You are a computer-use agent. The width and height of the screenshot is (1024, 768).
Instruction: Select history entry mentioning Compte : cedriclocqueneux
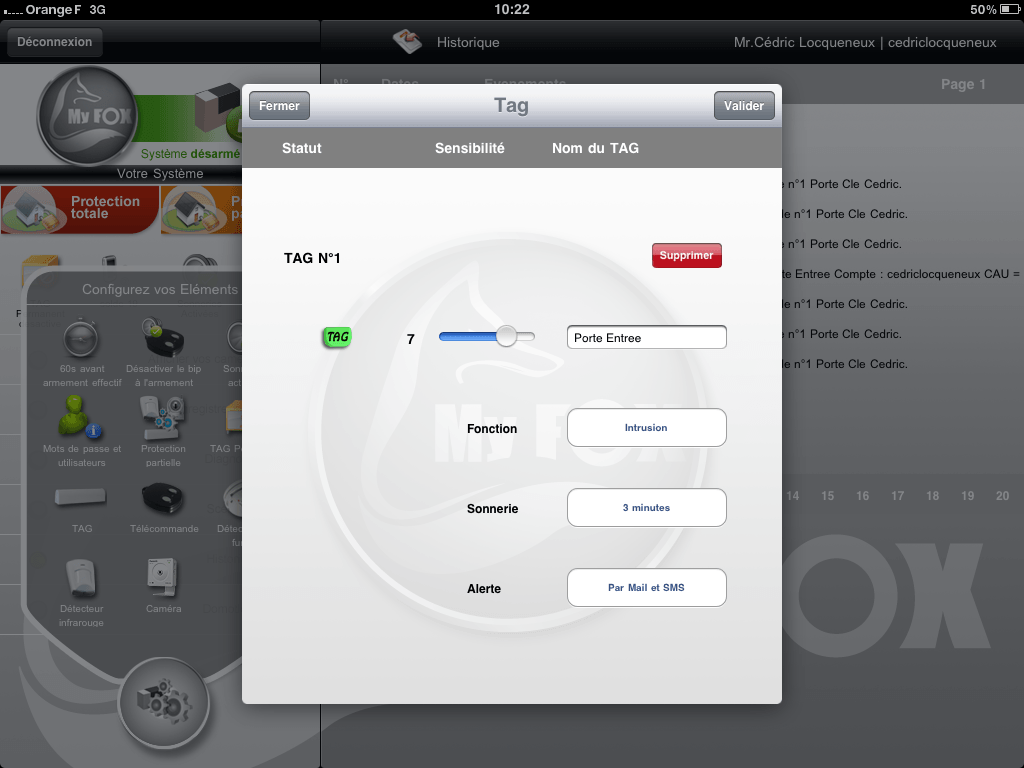[x=901, y=274]
